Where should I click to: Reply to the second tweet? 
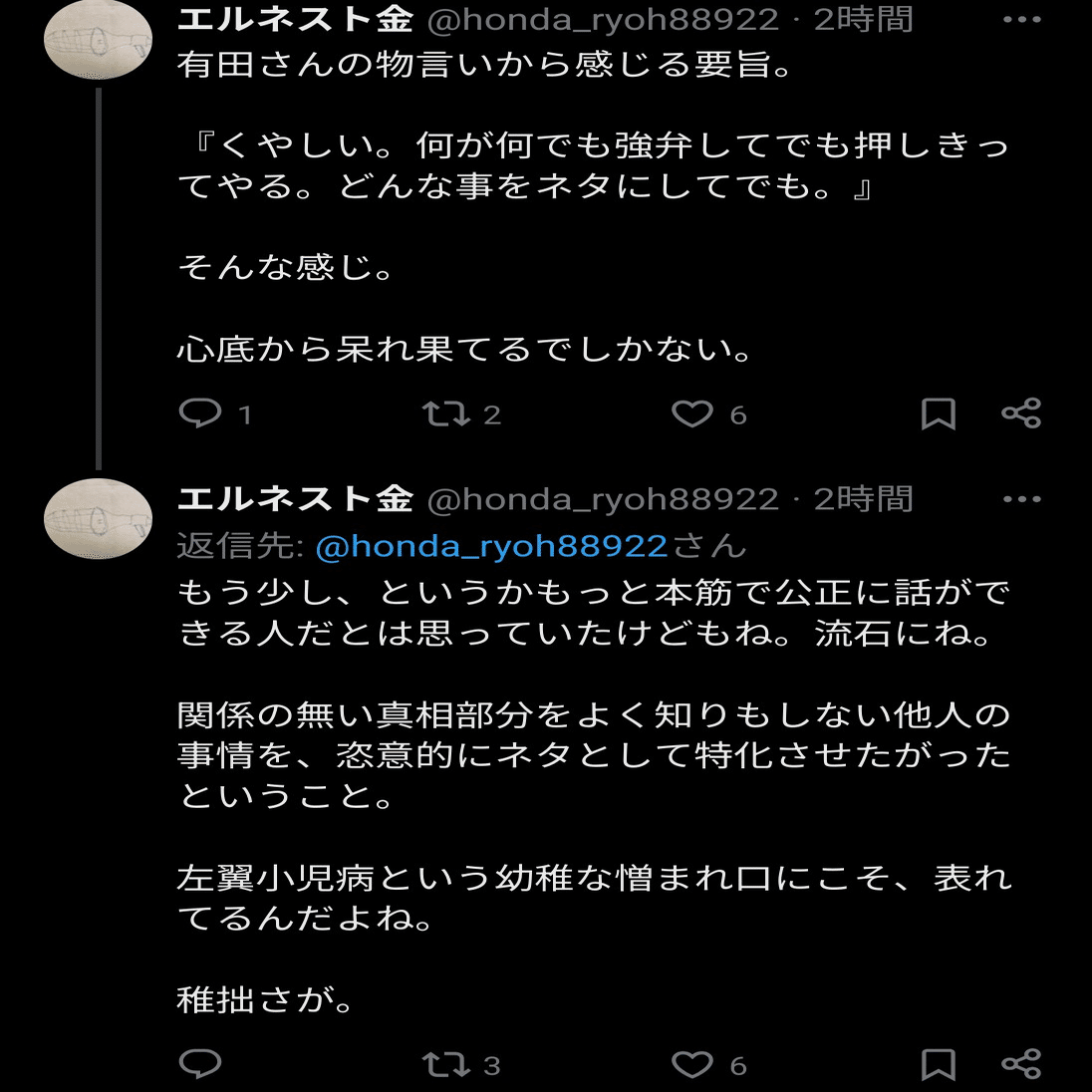pos(200,1064)
